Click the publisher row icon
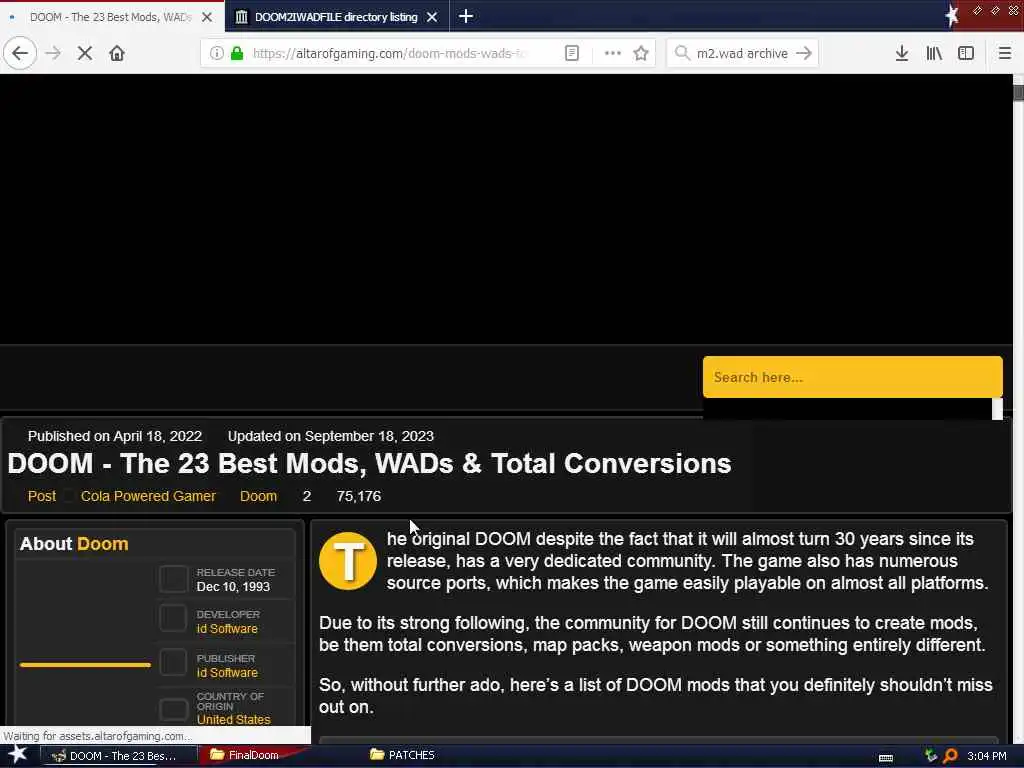1024x768 pixels. point(174,662)
